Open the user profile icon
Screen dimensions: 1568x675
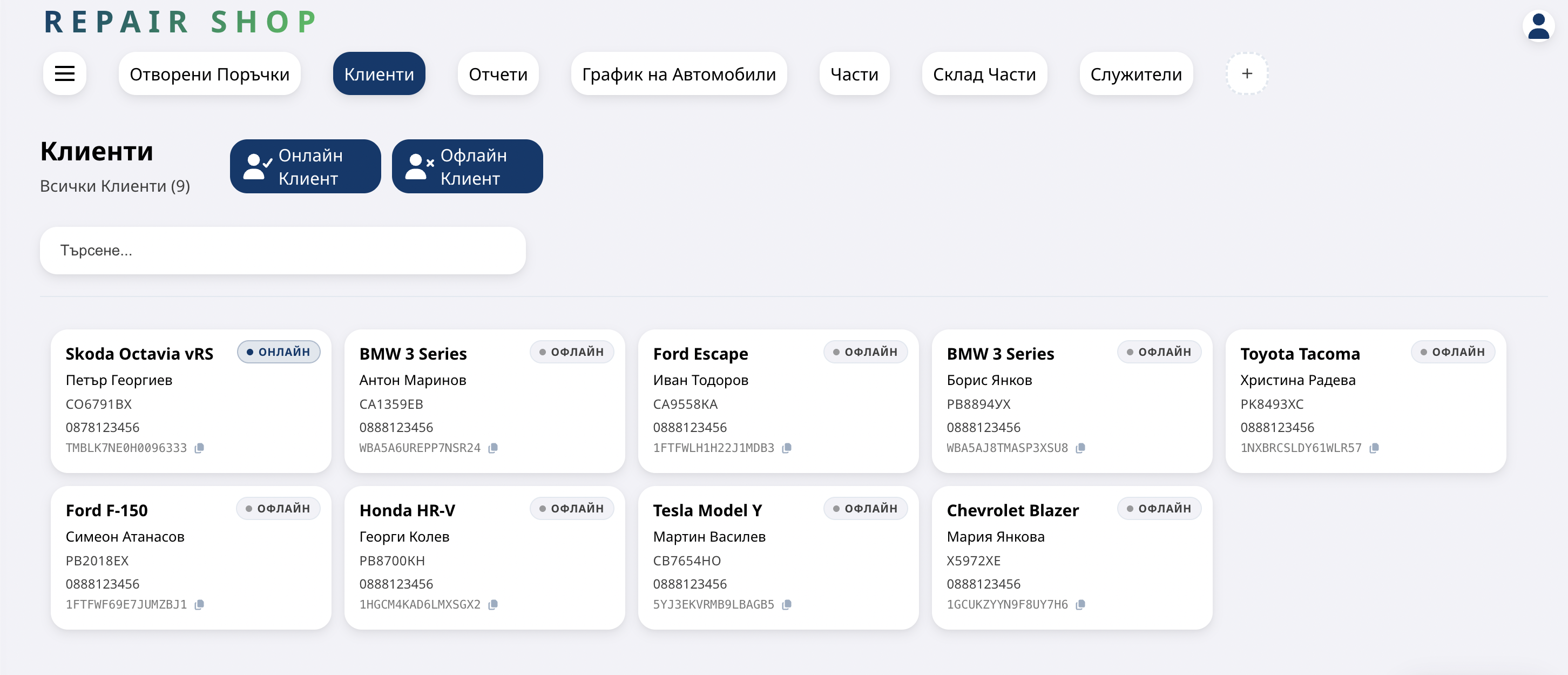click(1538, 26)
